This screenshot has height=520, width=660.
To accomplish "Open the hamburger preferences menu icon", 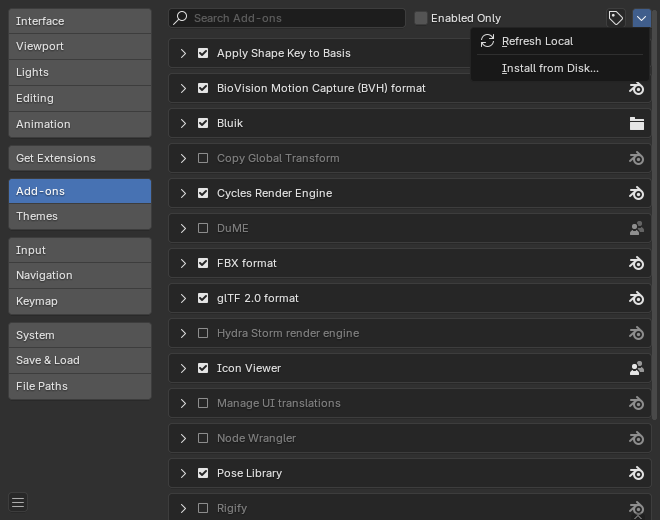I will [18, 502].
